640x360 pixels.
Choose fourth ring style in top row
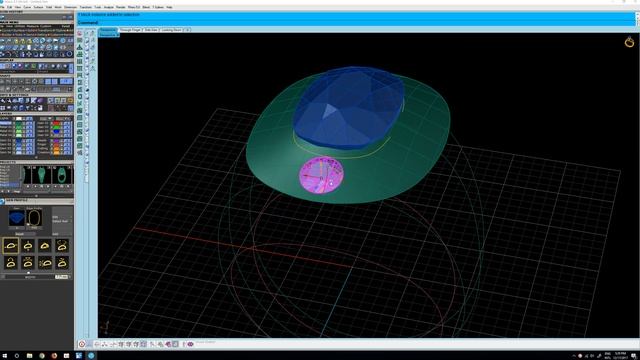(62, 246)
